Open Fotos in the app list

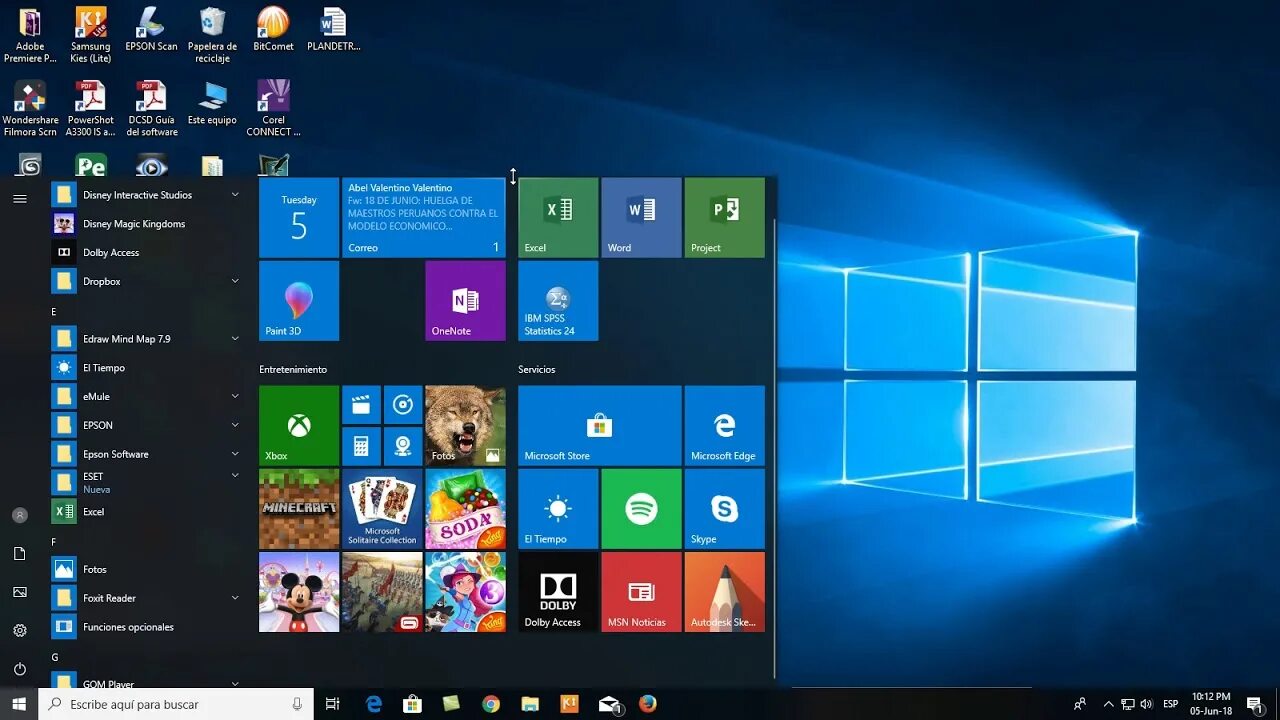147,569
